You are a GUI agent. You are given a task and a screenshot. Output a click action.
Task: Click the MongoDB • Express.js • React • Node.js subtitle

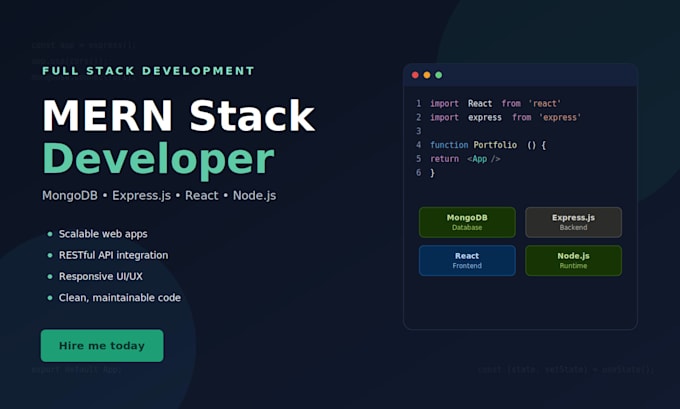159,196
